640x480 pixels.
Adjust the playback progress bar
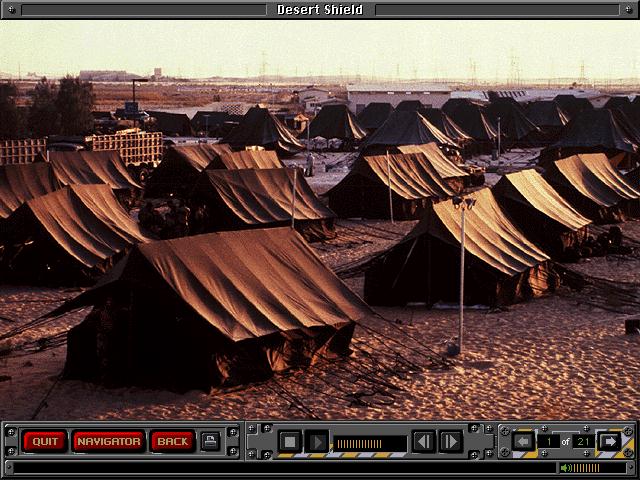pyautogui.click(x=370, y=444)
